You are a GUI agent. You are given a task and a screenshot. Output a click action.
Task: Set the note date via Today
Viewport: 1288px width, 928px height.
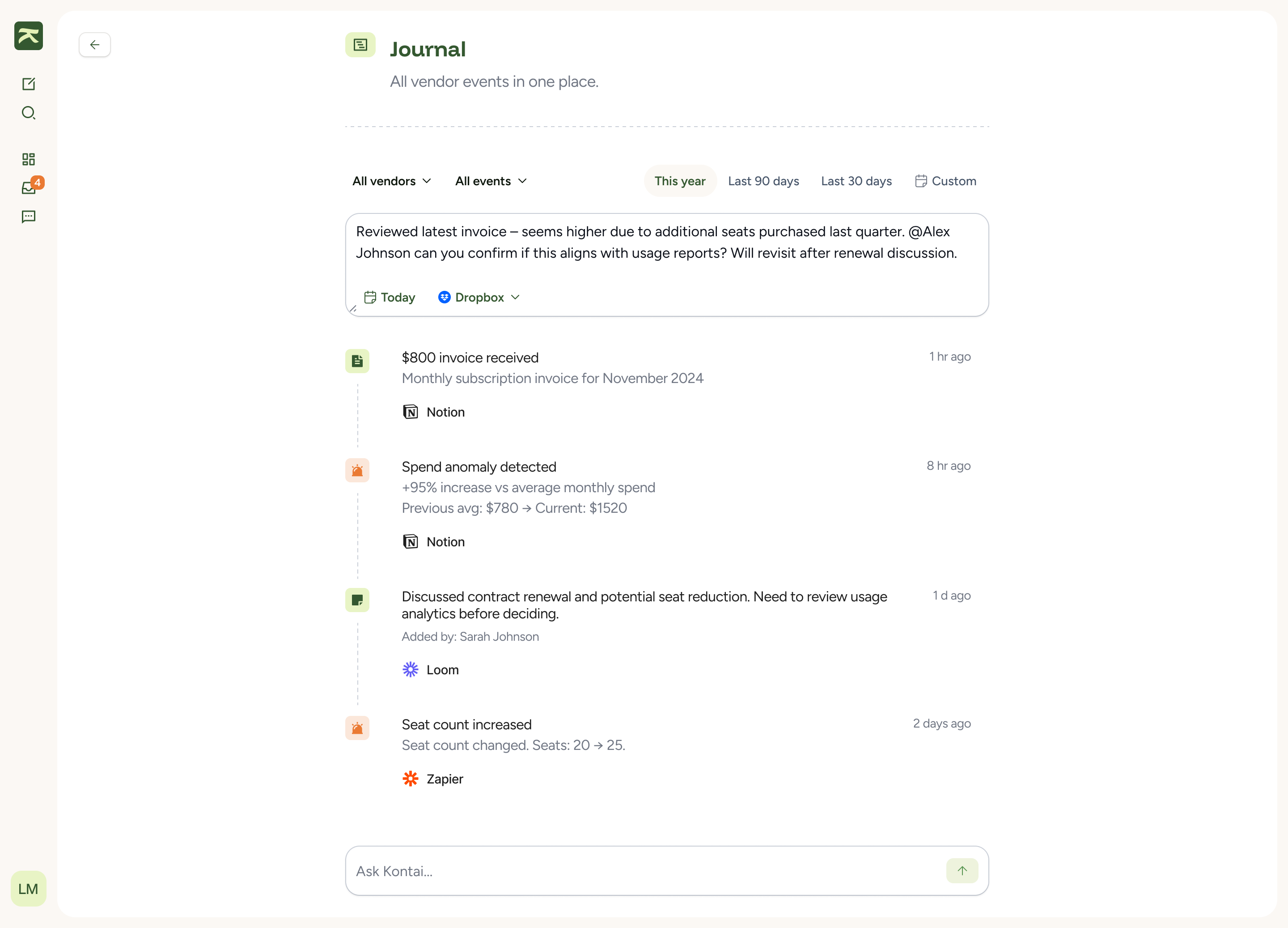(x=390, y=297)
